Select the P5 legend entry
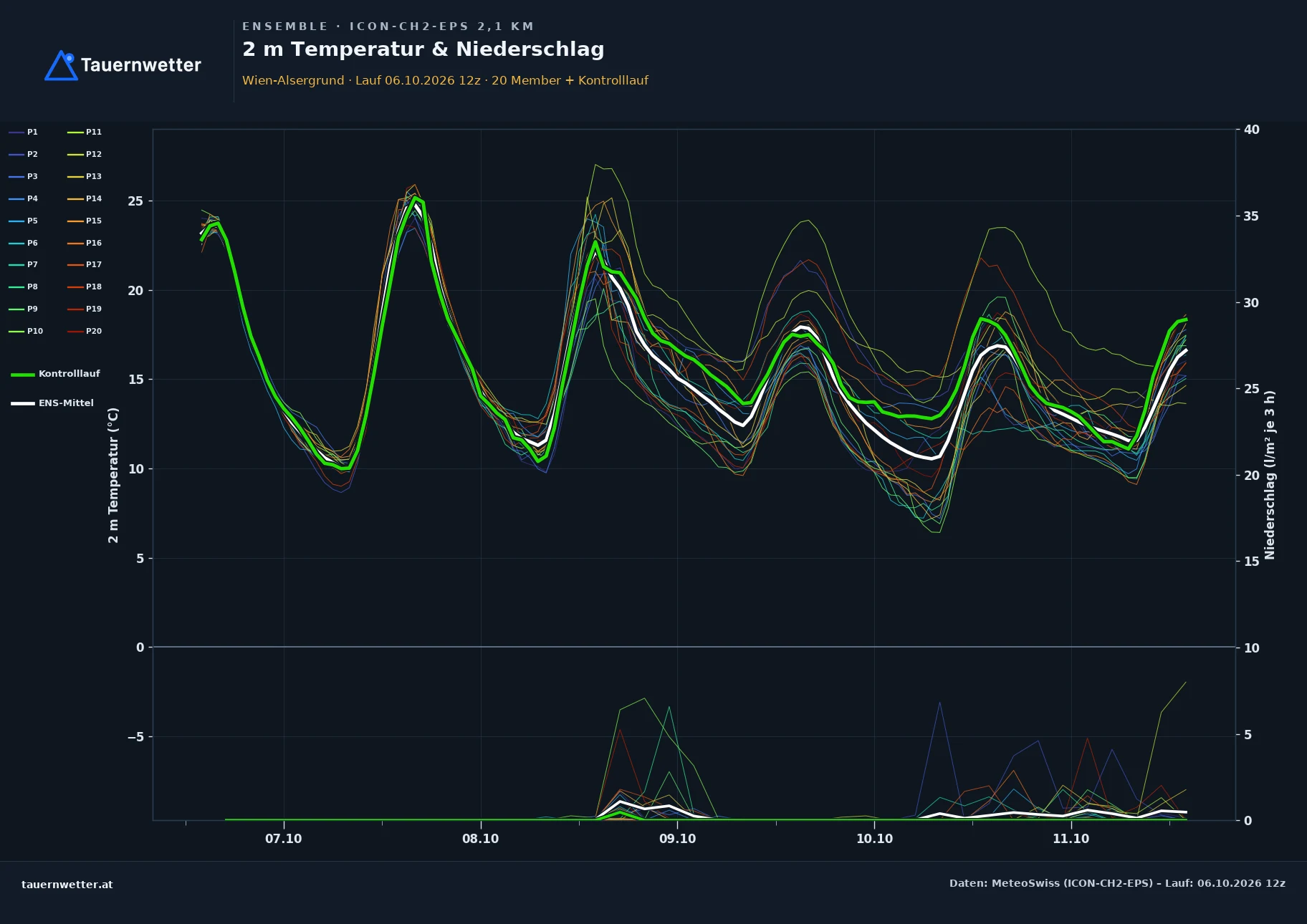The width and height of the screenshot is (1307, 924). tap(23, 221)
